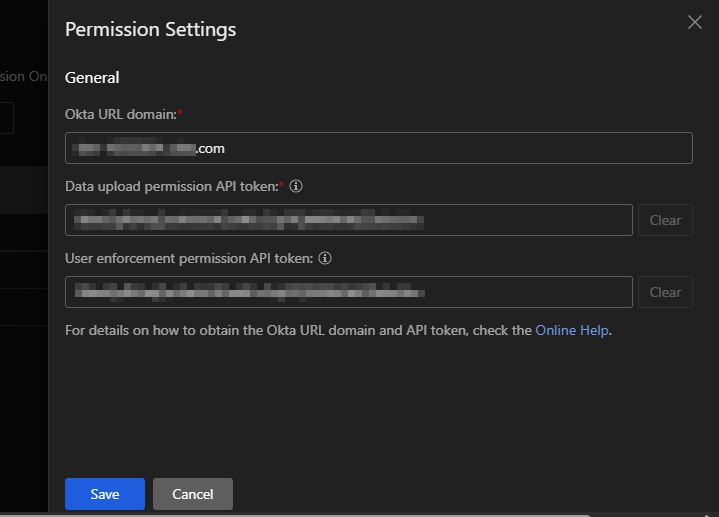Click the cut-off 'sion On' background text
The width and height of the screenshot is (719, 517).
tap(22, 77)
